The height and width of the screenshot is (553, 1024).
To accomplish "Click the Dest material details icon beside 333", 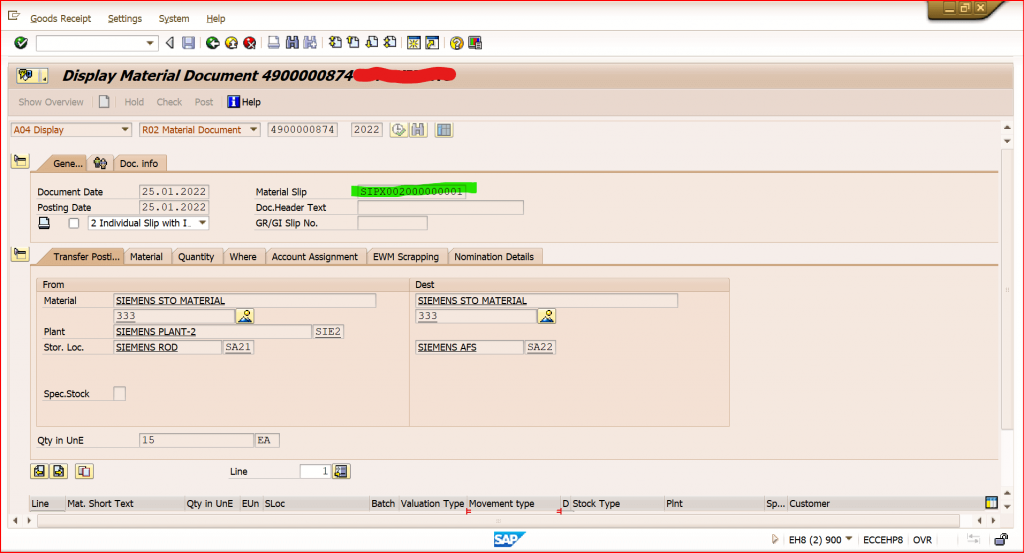I will tap(547, 316).
